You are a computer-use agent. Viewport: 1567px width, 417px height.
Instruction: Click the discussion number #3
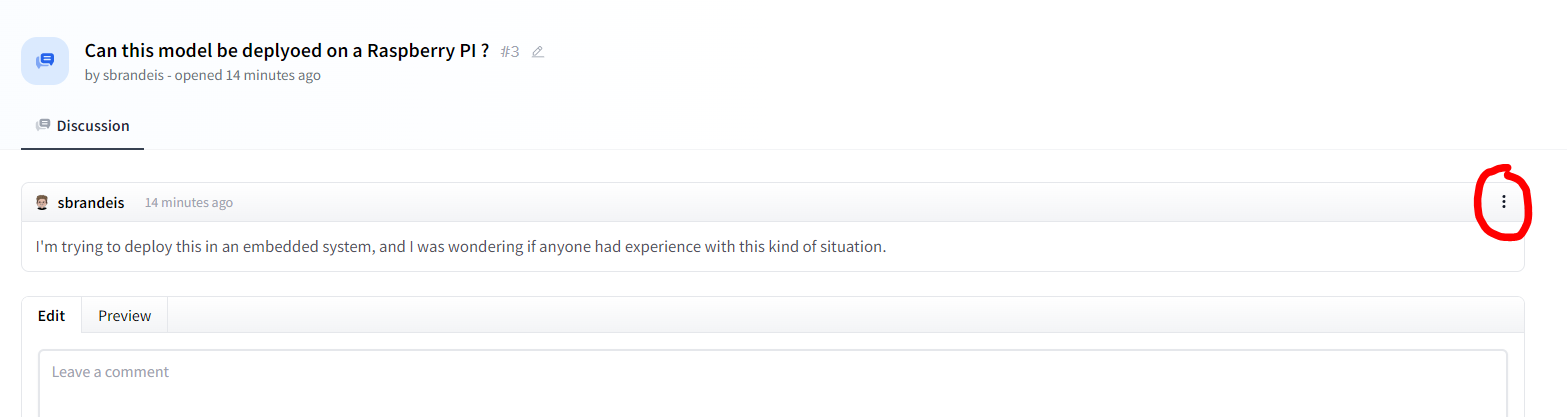tap(510, 52)
